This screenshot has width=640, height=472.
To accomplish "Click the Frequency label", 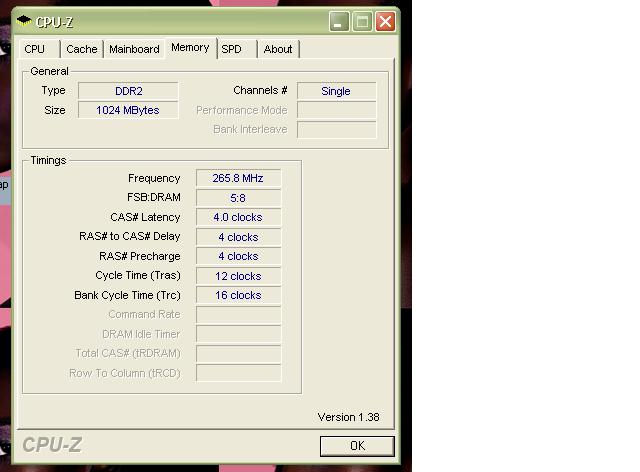I will click(154, 178).
